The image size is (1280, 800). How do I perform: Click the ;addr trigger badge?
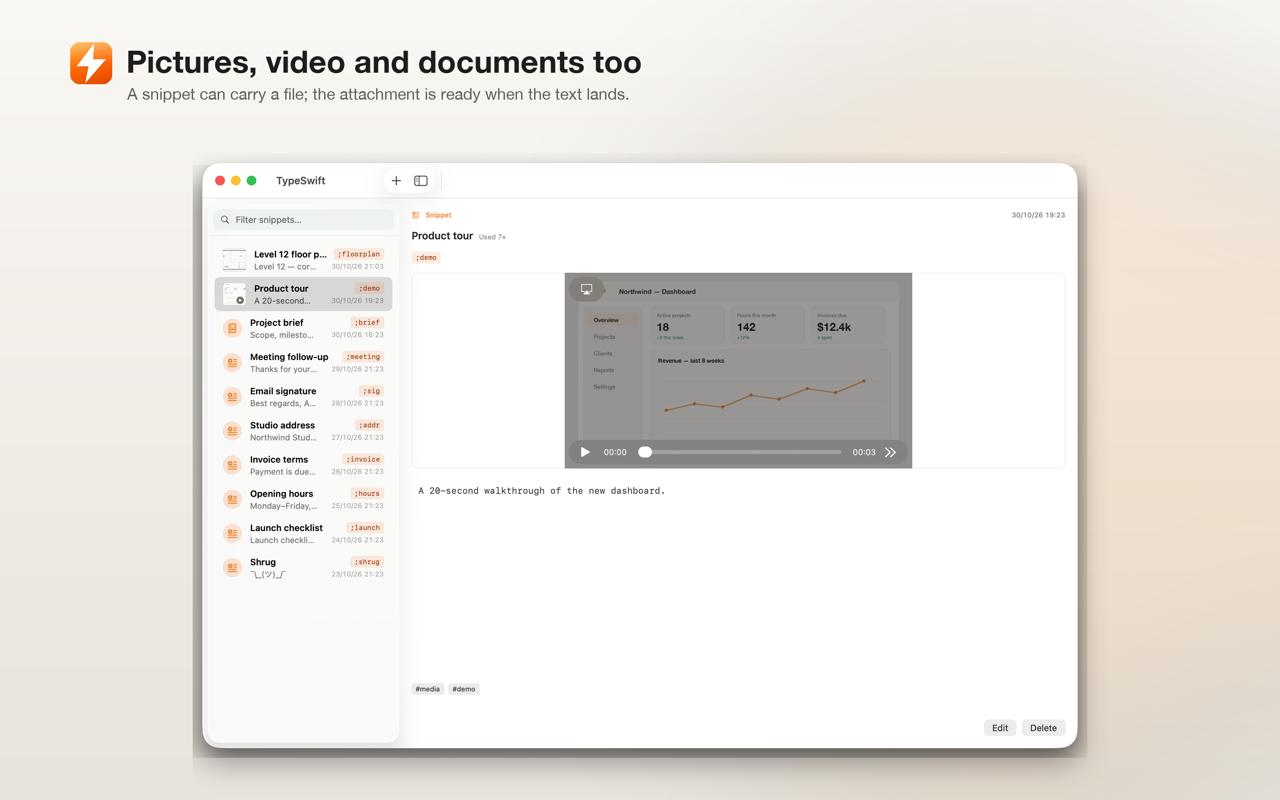point(369,425)
